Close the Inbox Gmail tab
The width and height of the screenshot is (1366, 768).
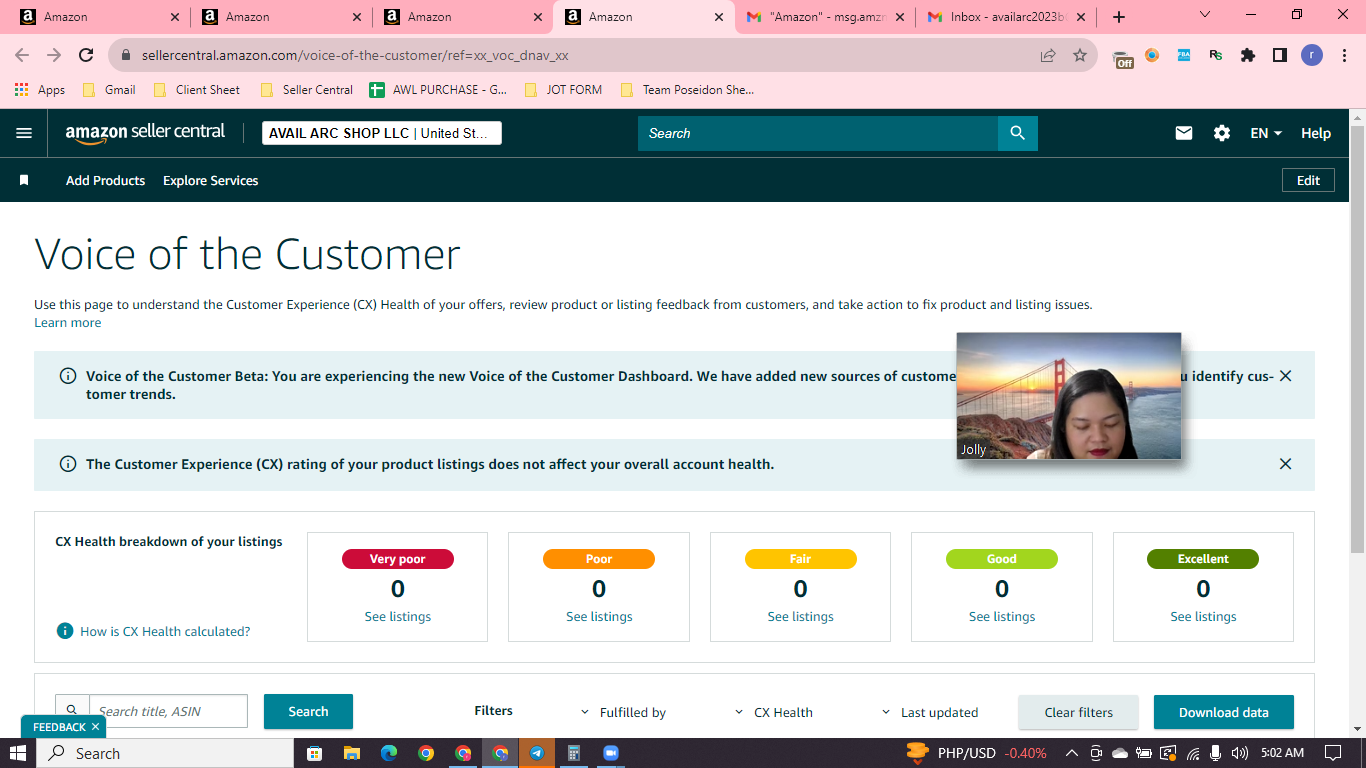[x=1080, y=17]
